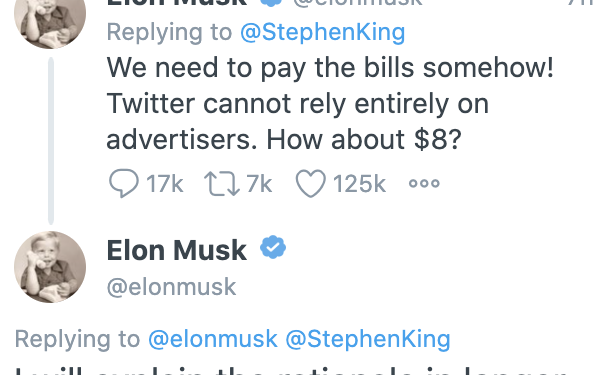
Task: Click the partially visible verified badge at top
Action: 271,3
